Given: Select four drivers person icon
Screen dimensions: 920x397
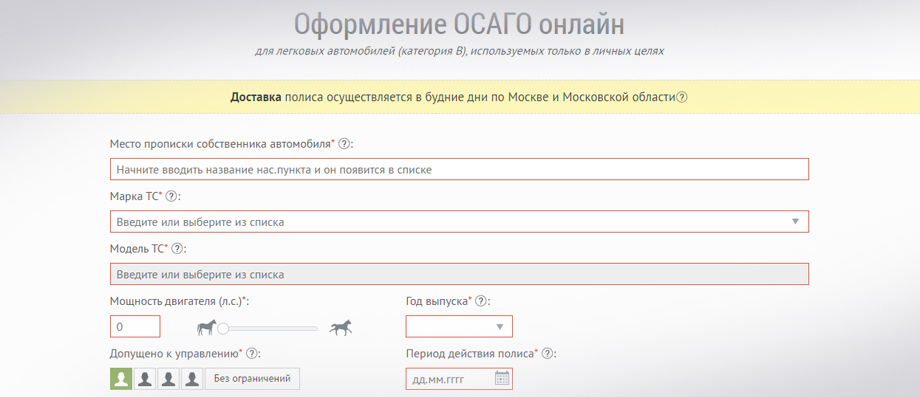Looking at the screenshot, I should pyautogui.click(x=192, y=379).
